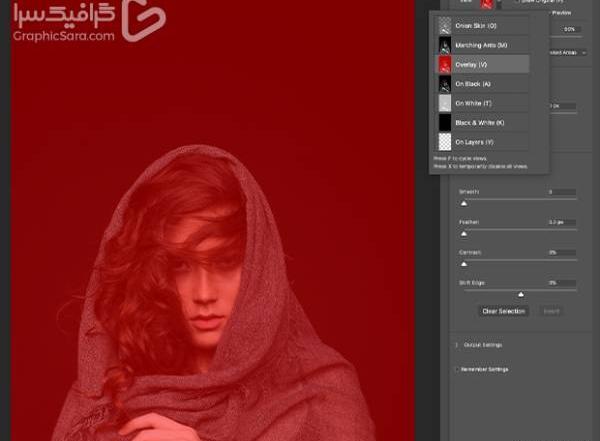Click the Smooth slider handle
The image size is (600, 441).
pyautogui.click(x=464, y=204)
